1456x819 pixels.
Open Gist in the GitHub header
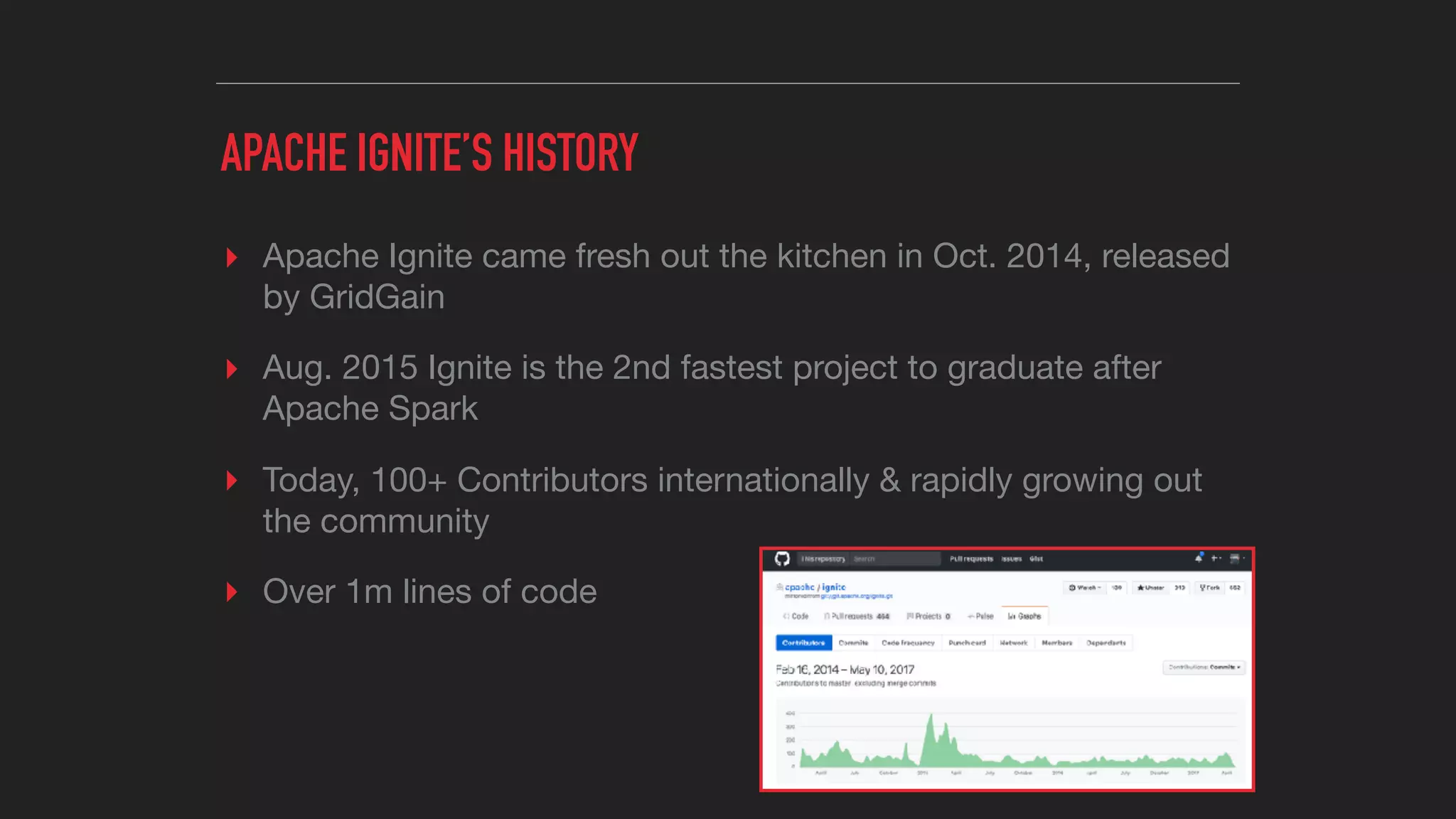[1037, 559]
